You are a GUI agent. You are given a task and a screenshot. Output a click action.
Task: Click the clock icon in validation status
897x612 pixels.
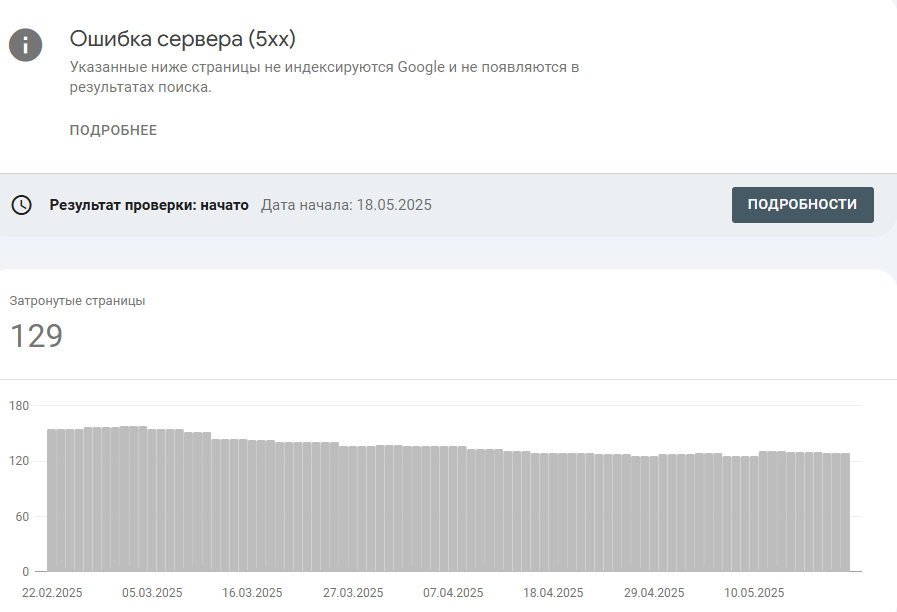[x=22, y=205]
